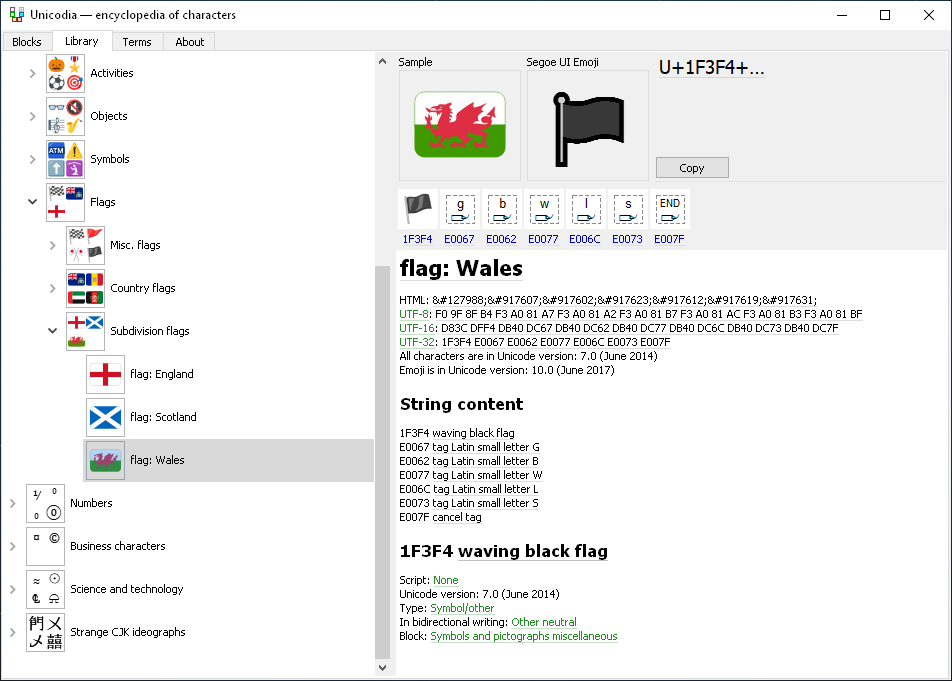The image size is (952, 681).
Task: Open the E006C code point link
Action: pos(585,239)
